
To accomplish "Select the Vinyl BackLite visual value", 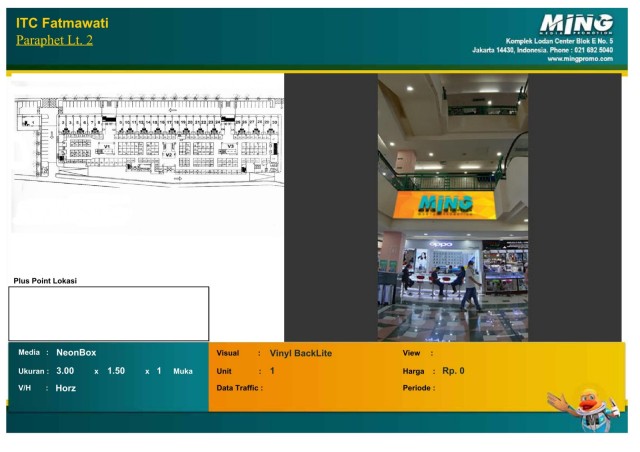I will [300, 353].
